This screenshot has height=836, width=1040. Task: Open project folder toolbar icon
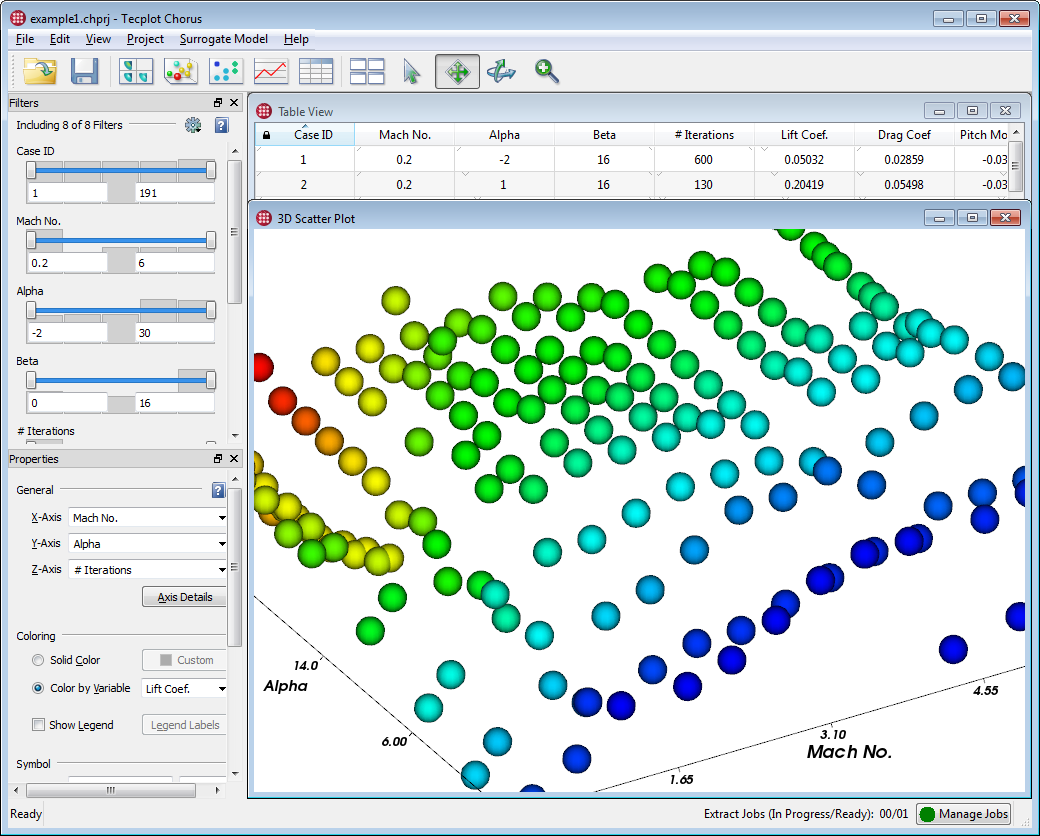coord(40,71)
